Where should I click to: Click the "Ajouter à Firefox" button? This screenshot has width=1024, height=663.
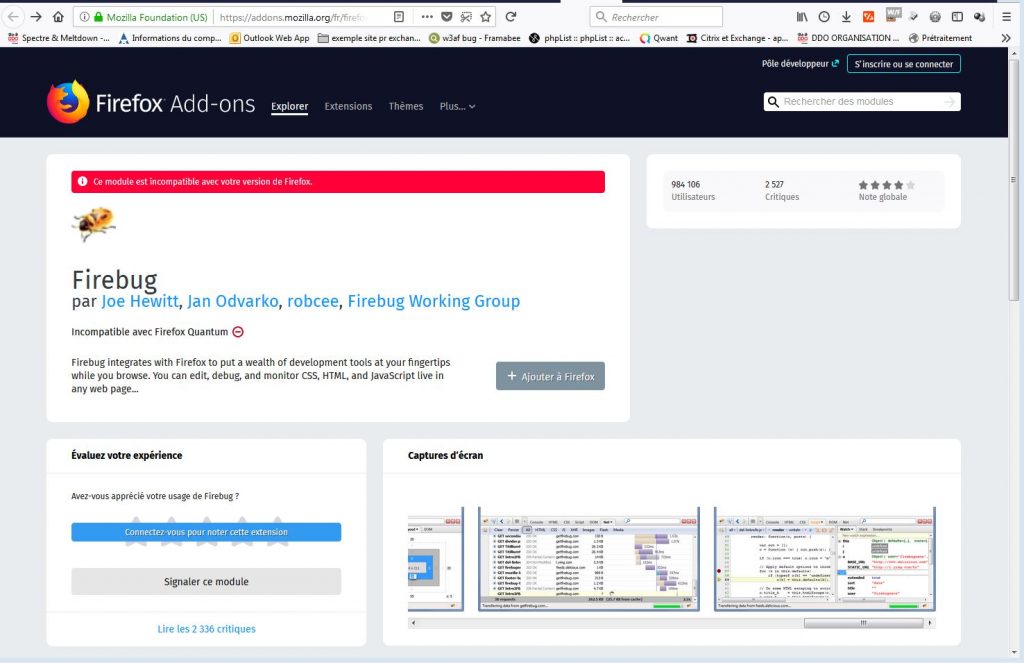(550, 376)
